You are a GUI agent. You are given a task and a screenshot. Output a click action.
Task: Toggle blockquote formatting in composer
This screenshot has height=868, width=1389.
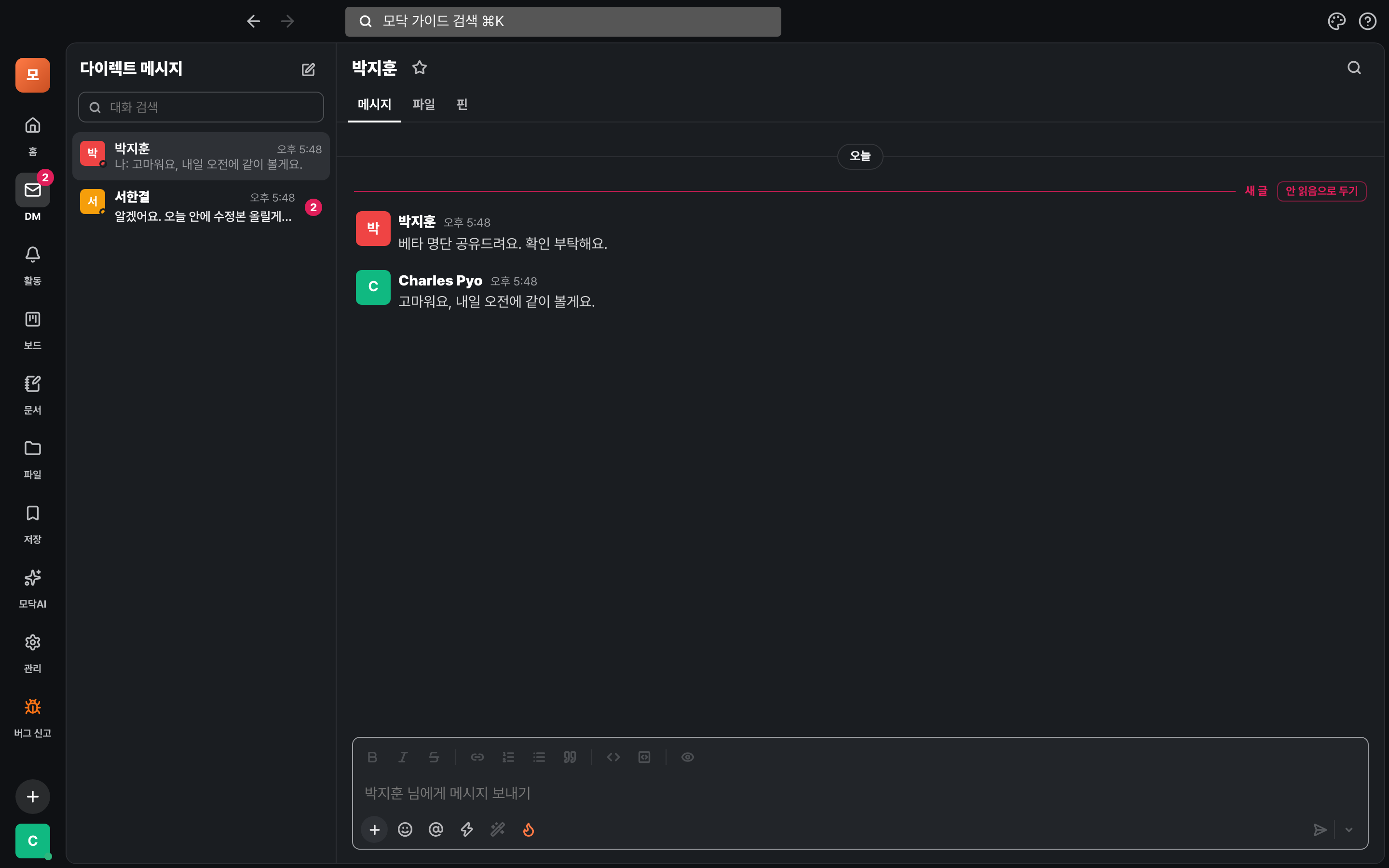click(570, 757)
